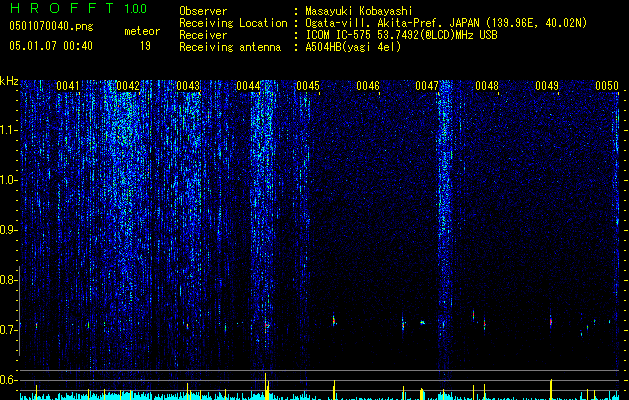Viewport: 629px width, 400px height.
Task: Click the 0050 time marker
Action: click(x=607, y=86)
